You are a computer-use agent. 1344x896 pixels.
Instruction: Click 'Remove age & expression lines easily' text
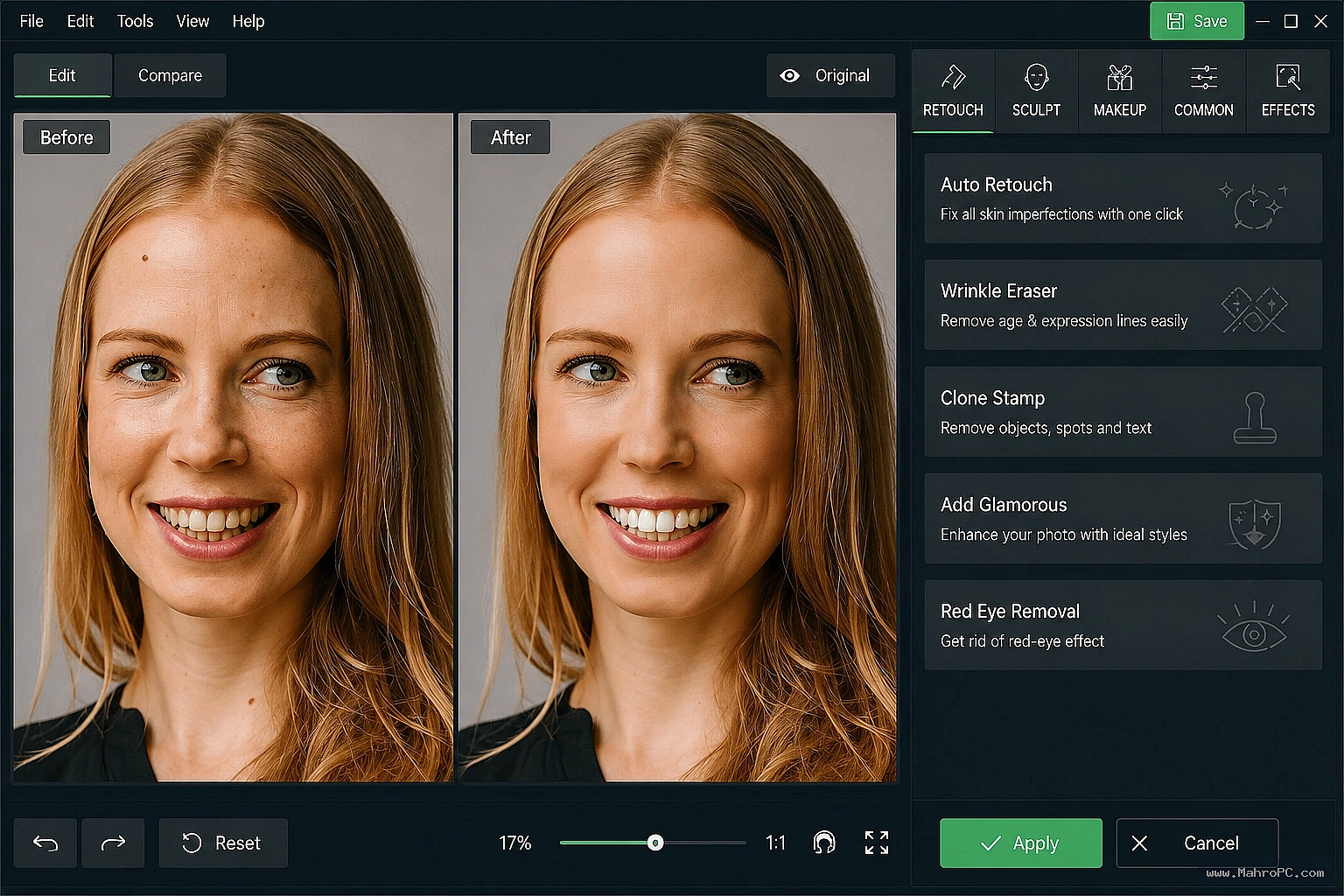click(1064, 321)
